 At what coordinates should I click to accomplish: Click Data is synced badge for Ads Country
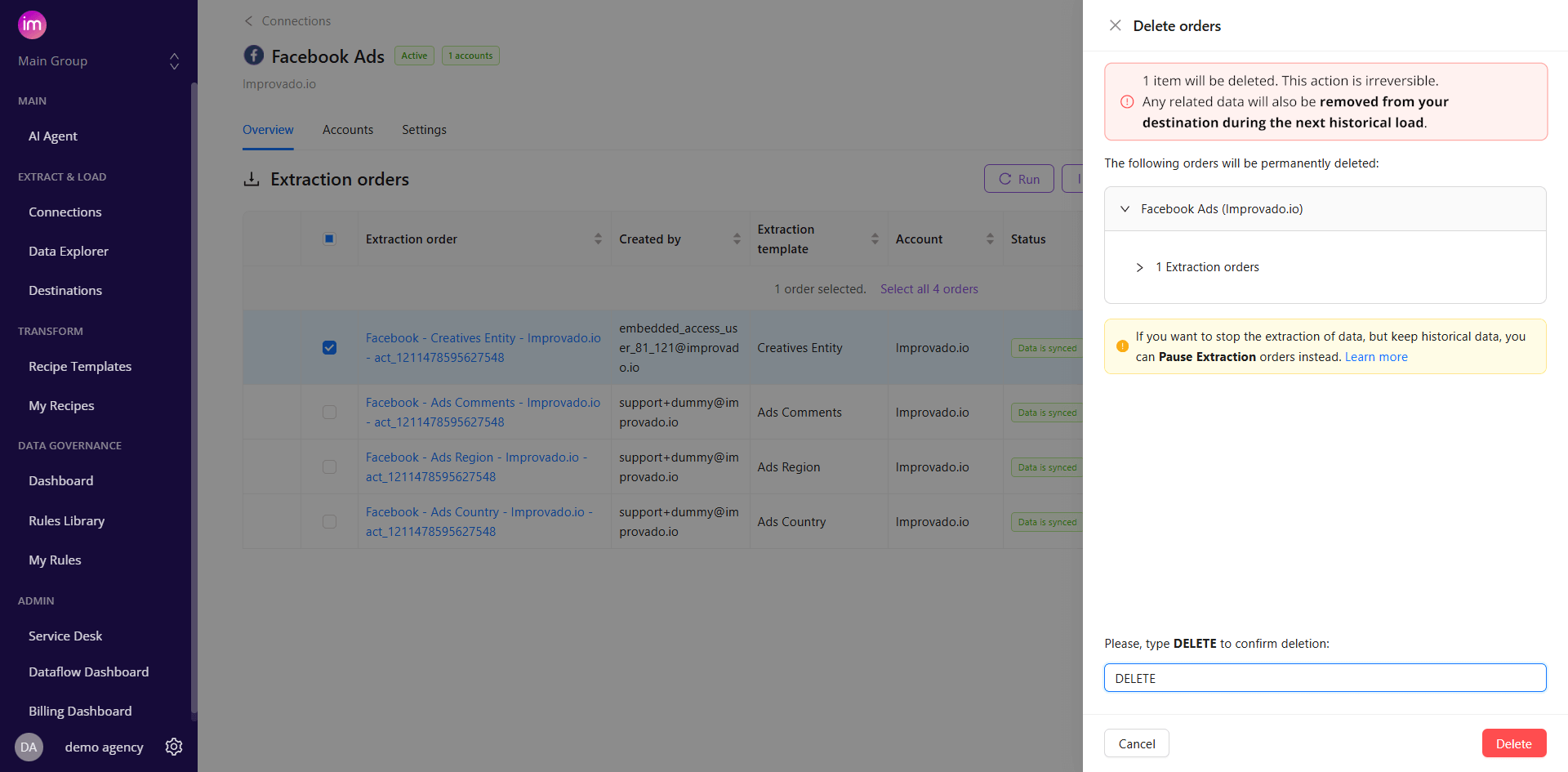1047,522
